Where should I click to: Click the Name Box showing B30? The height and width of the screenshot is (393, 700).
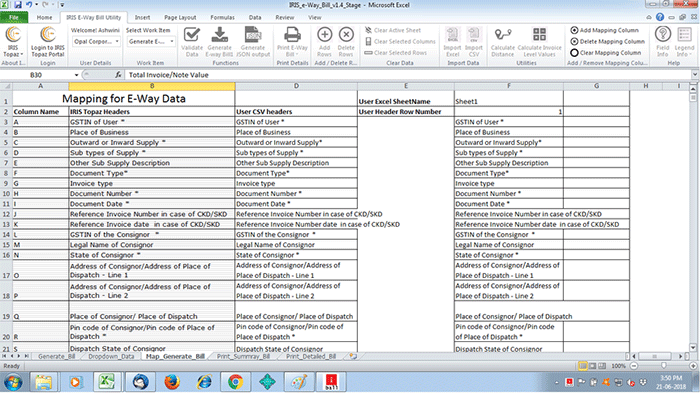click(x=37, y=75)
